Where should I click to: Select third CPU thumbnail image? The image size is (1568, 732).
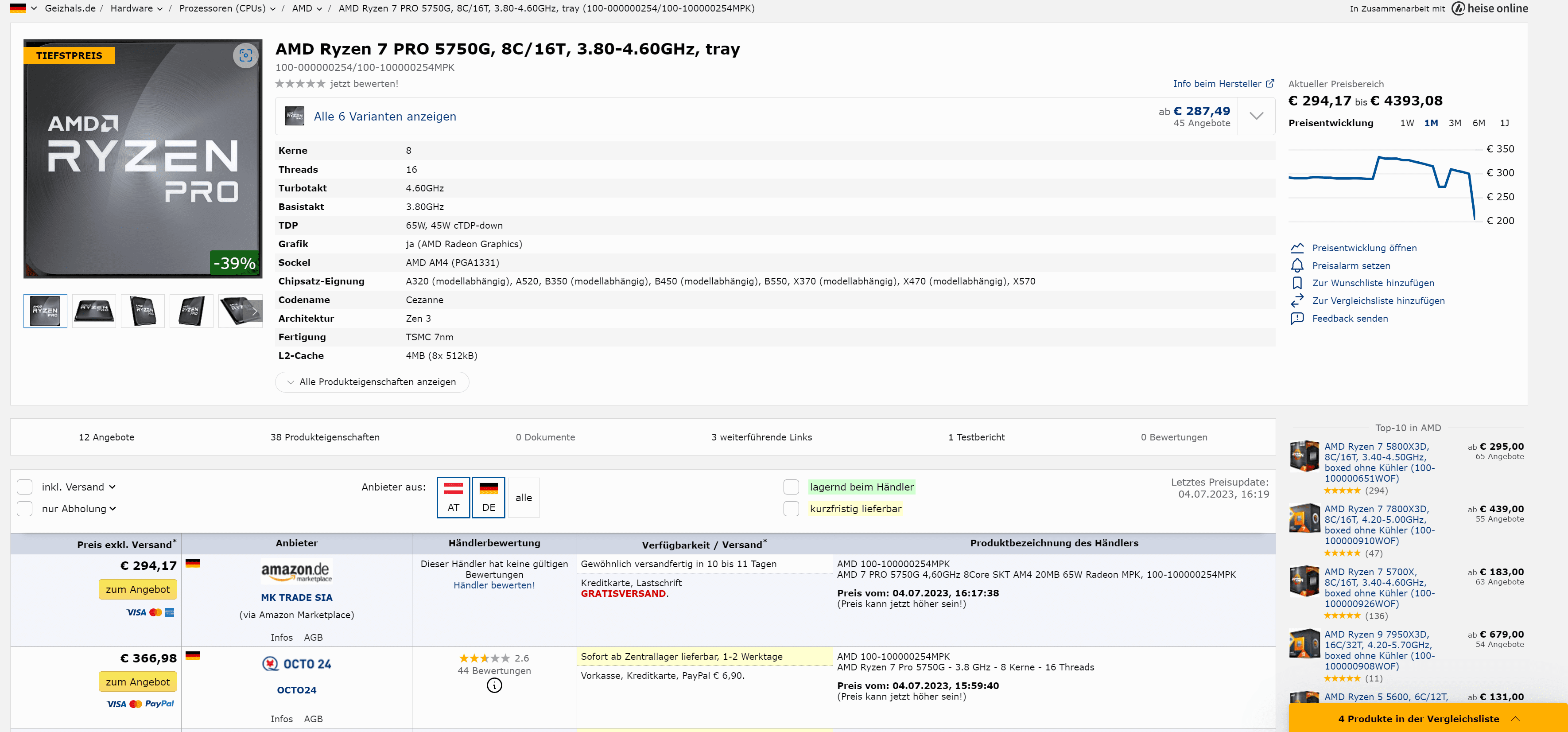coord(143,311)
